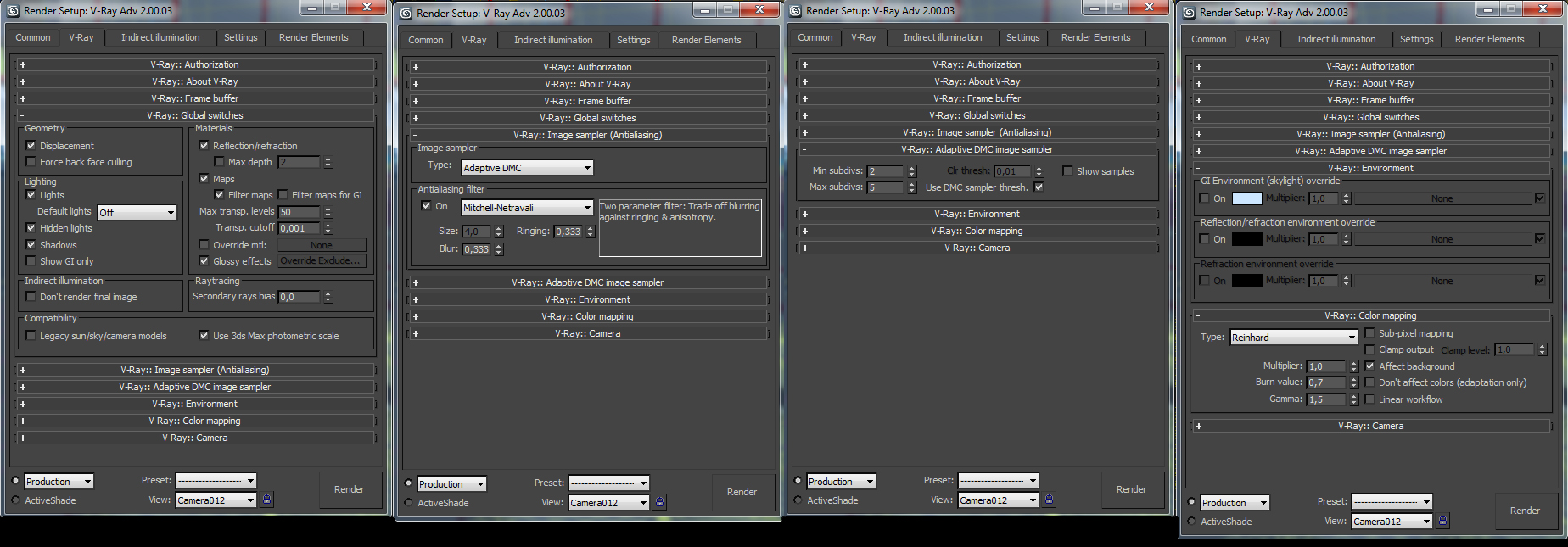
Task: Enable Legacy sun/sky/camera models checkbox
Action: pos(31,336)
